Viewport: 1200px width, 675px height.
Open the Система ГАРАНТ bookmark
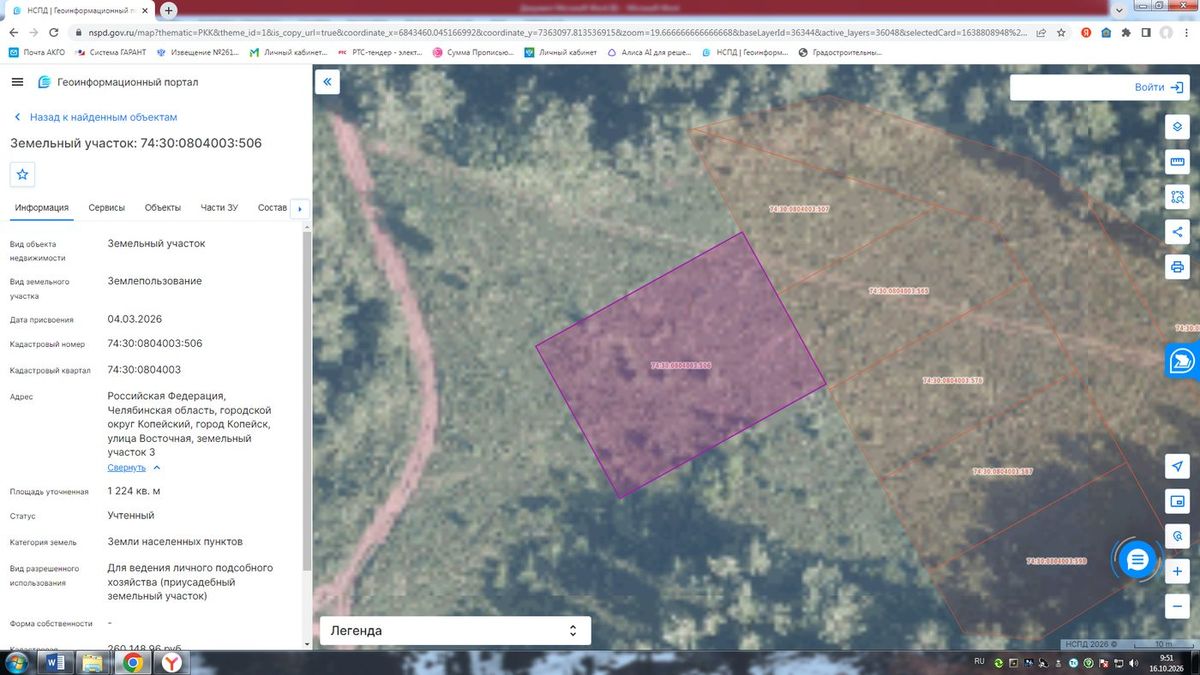[x=109, y=52]
